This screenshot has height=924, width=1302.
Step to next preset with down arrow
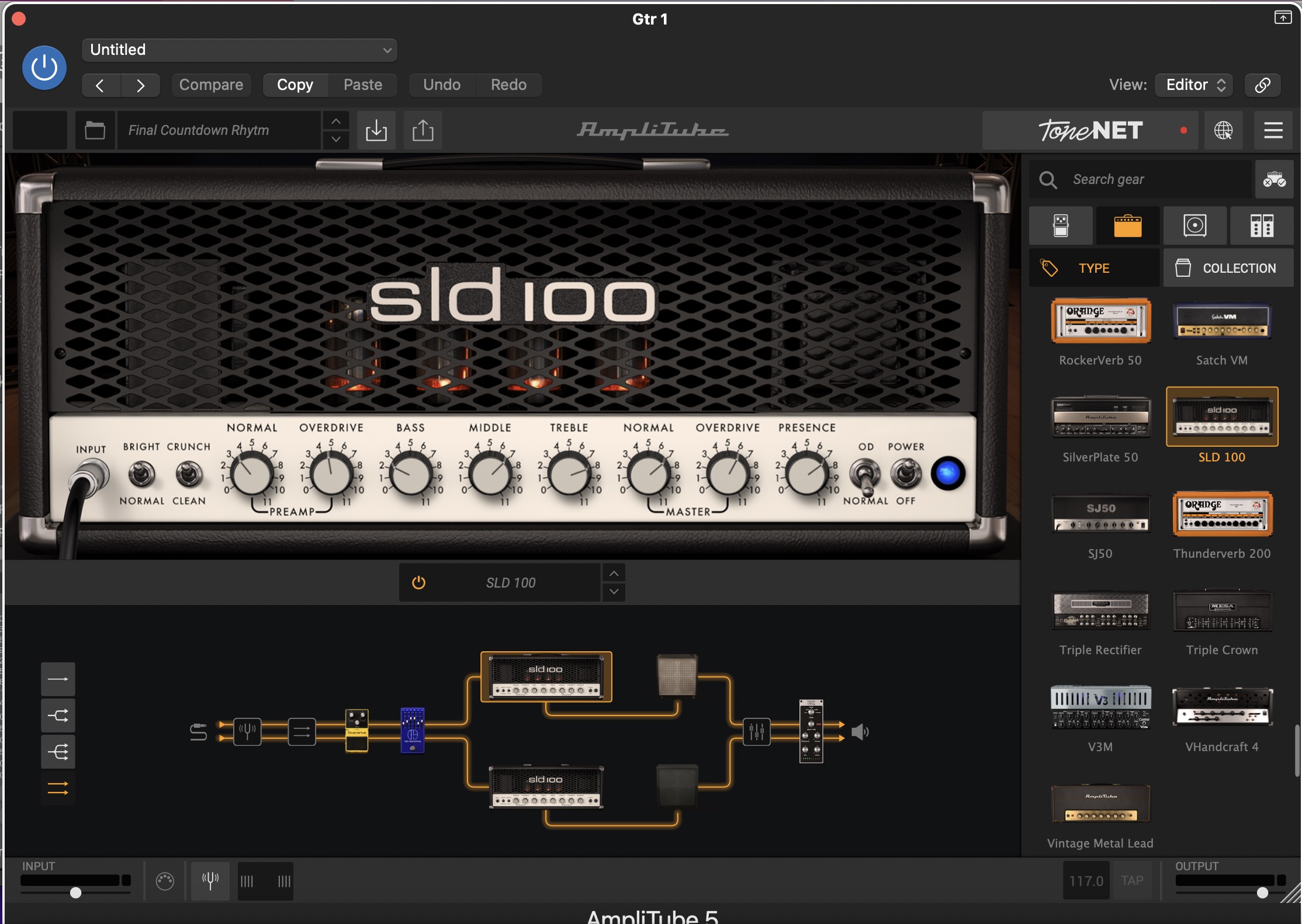coord(336,140)
